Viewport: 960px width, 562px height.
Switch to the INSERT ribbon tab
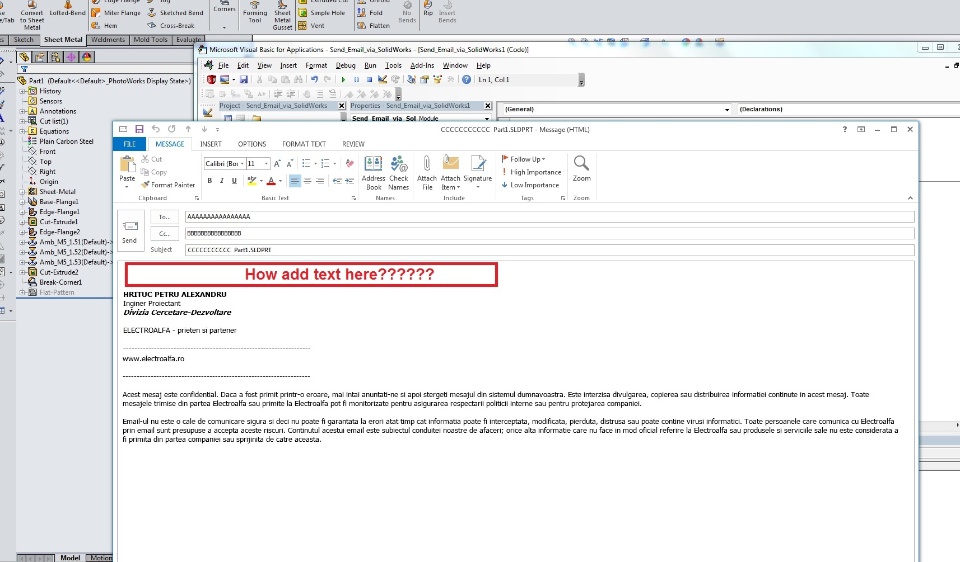coord(211,144)
